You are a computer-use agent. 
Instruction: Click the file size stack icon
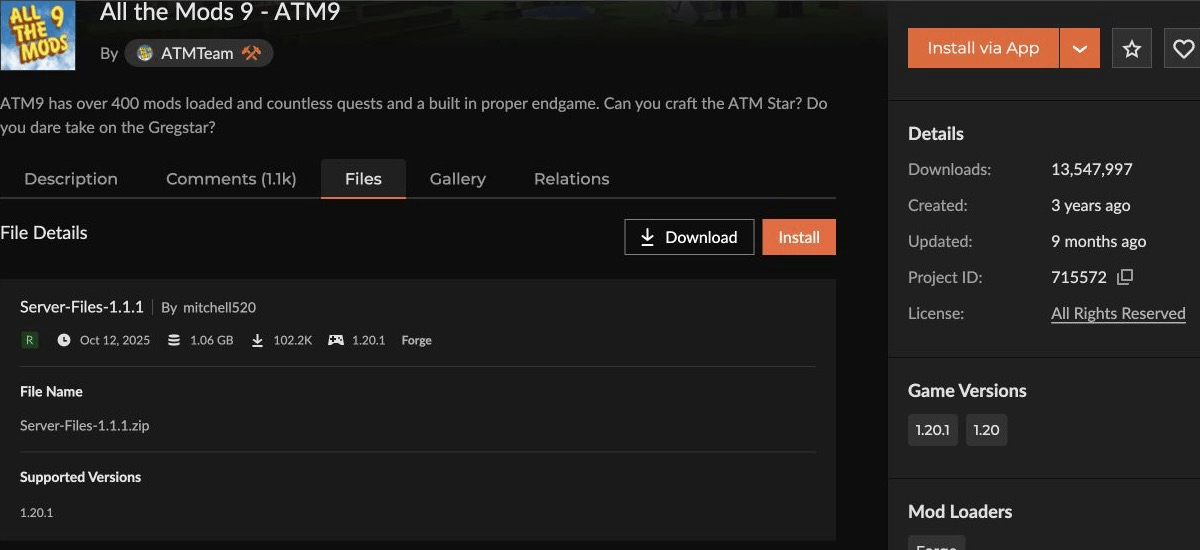click(174, 340)
